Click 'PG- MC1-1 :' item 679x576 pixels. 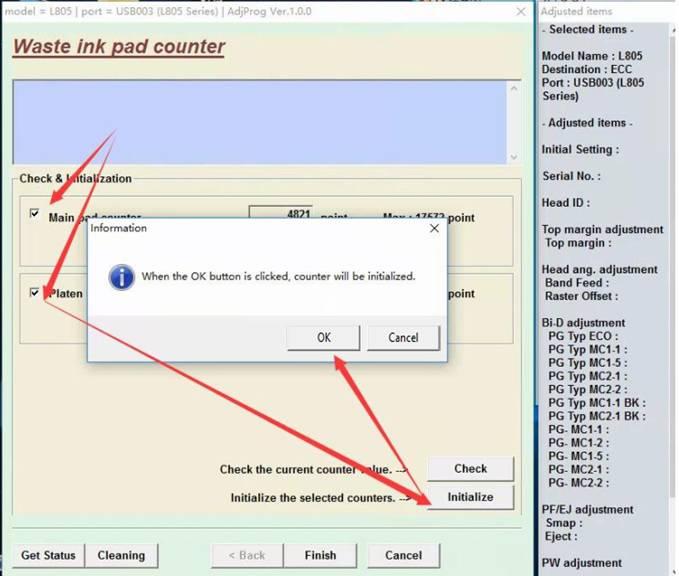(579, 430)
